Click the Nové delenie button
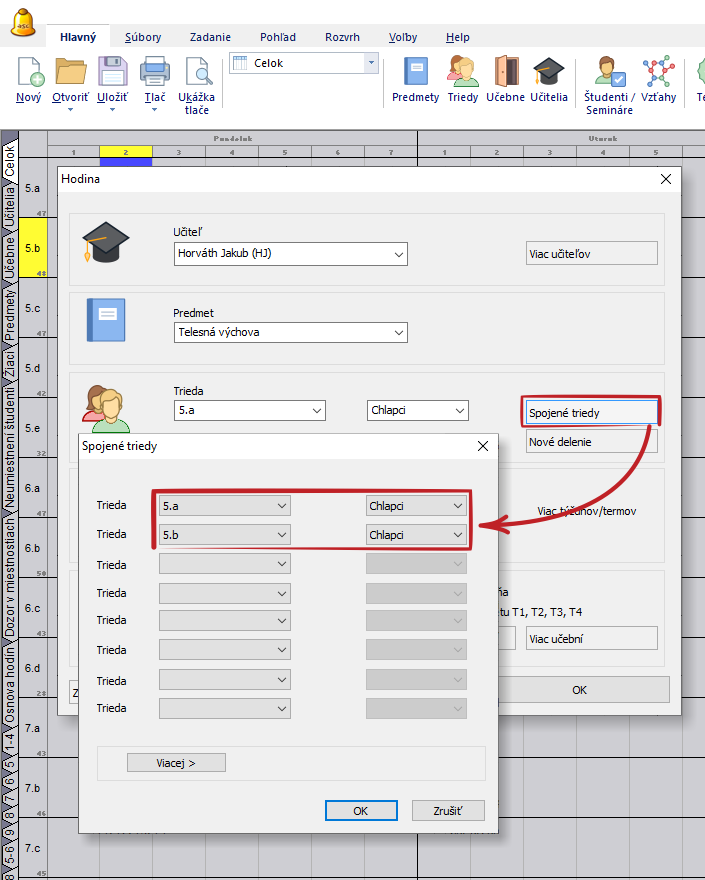 [592, 442]
